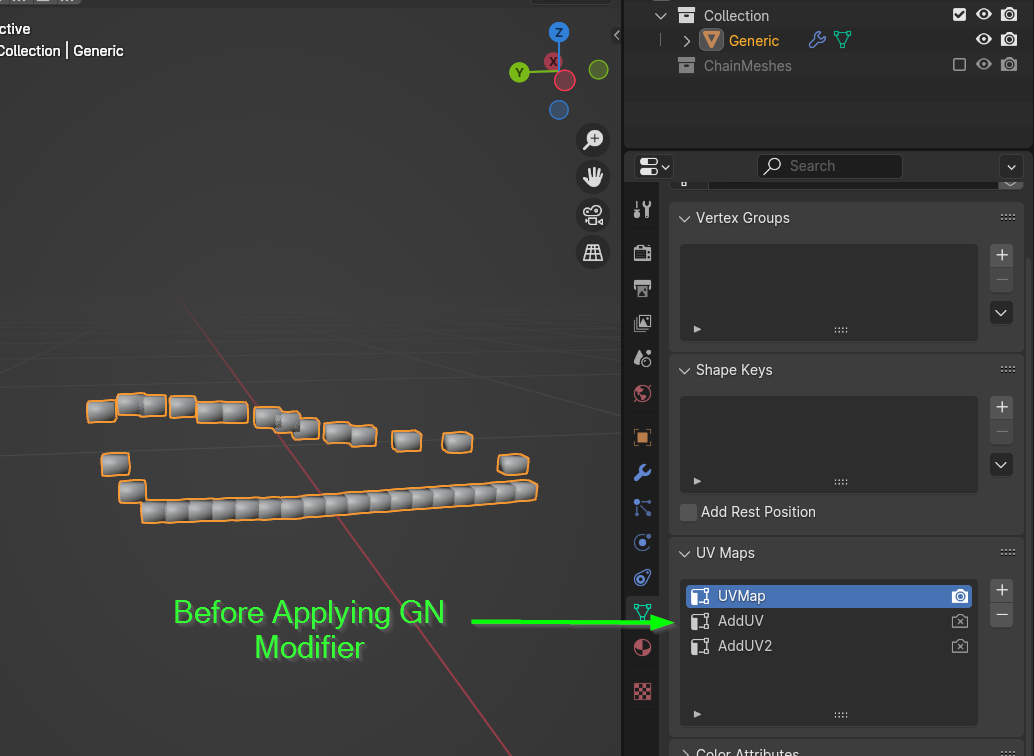
Task: Open the Render properties tab
Action: pos(642,253)
